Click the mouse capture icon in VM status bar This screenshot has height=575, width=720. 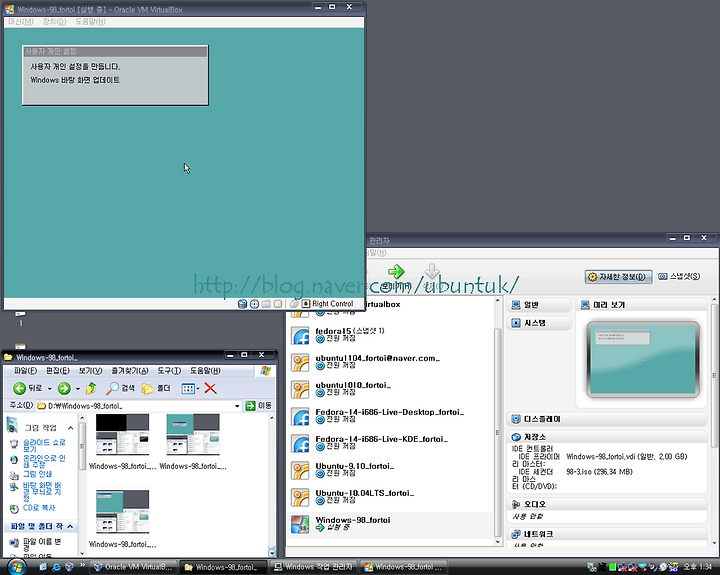click(x=294, y=304)
